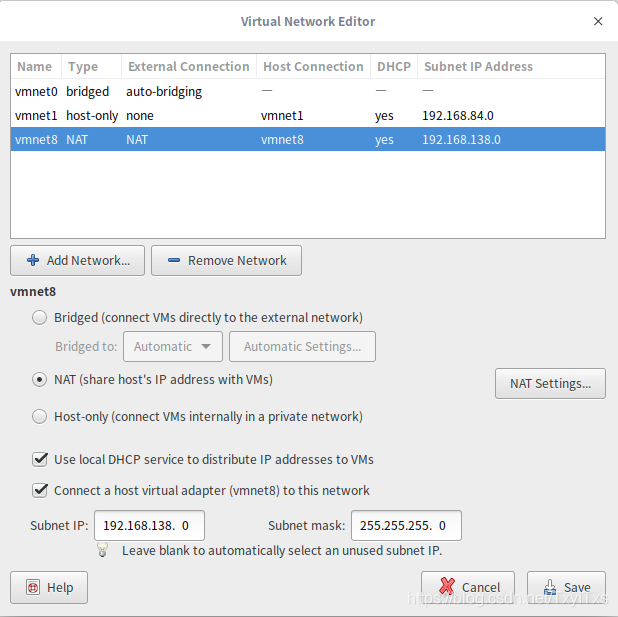Image resolution: width=618 pixels, height=617 pixels.
Task: Click the auto-bridging cell of vmnet0
Action: [164, 91]
